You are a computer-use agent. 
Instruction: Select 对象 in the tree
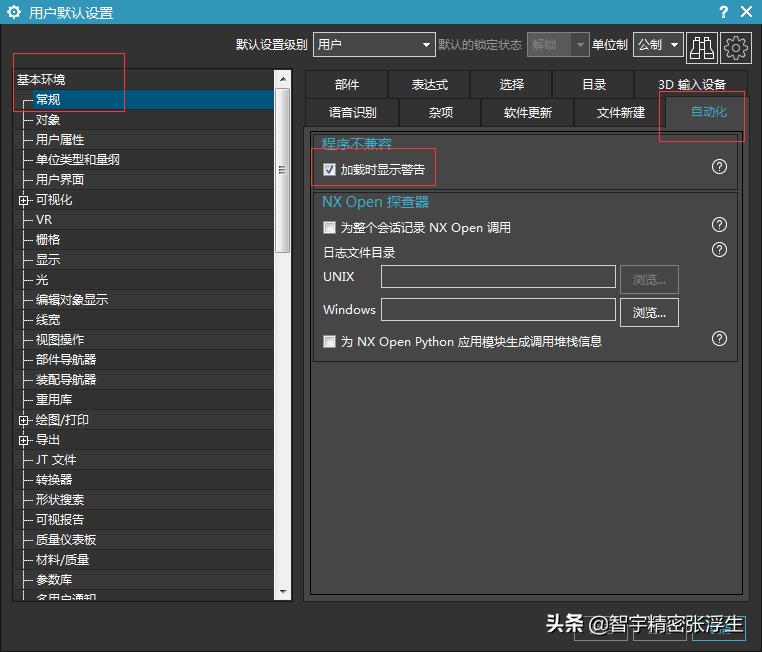coord(48,120)
